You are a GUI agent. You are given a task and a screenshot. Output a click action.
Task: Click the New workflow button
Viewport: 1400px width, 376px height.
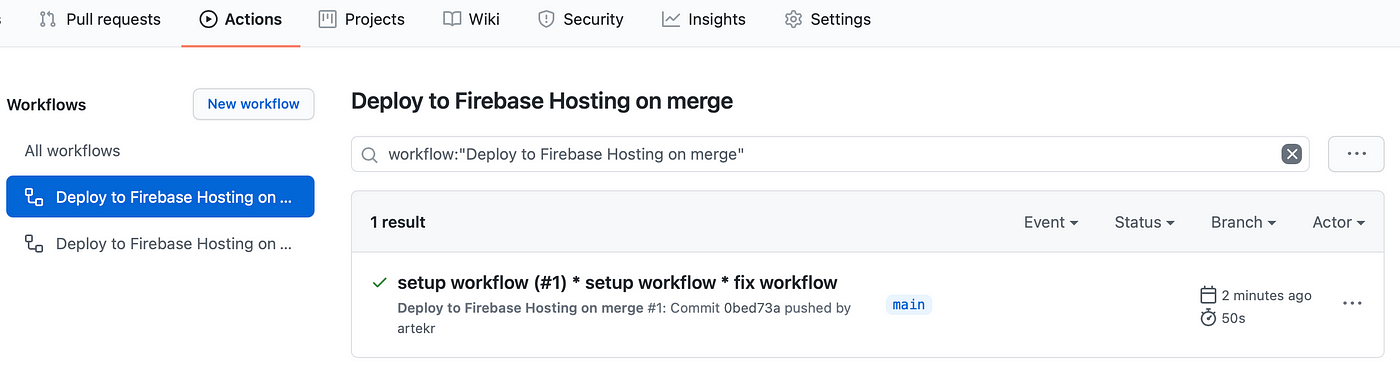click(253, 104)
